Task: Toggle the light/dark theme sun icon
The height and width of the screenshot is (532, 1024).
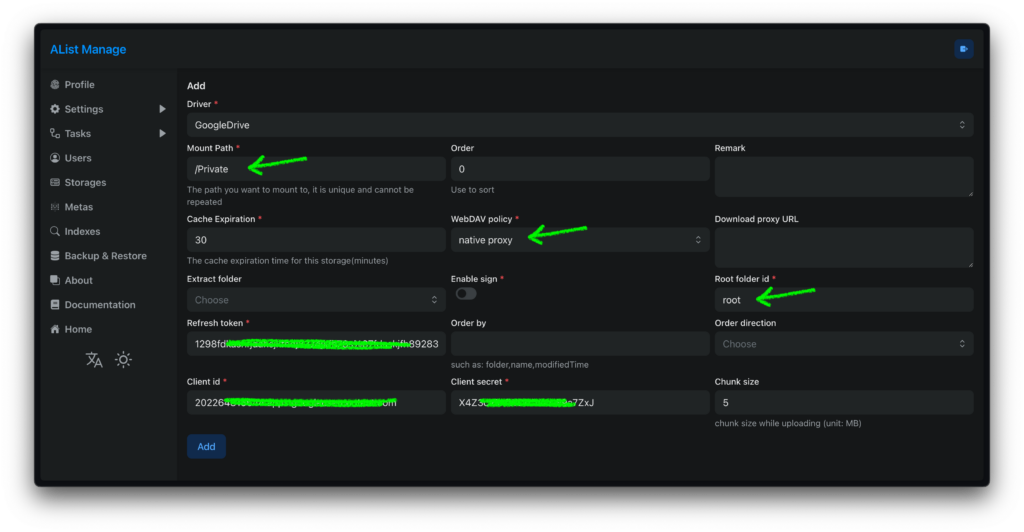Action: (x=123, y=360)
